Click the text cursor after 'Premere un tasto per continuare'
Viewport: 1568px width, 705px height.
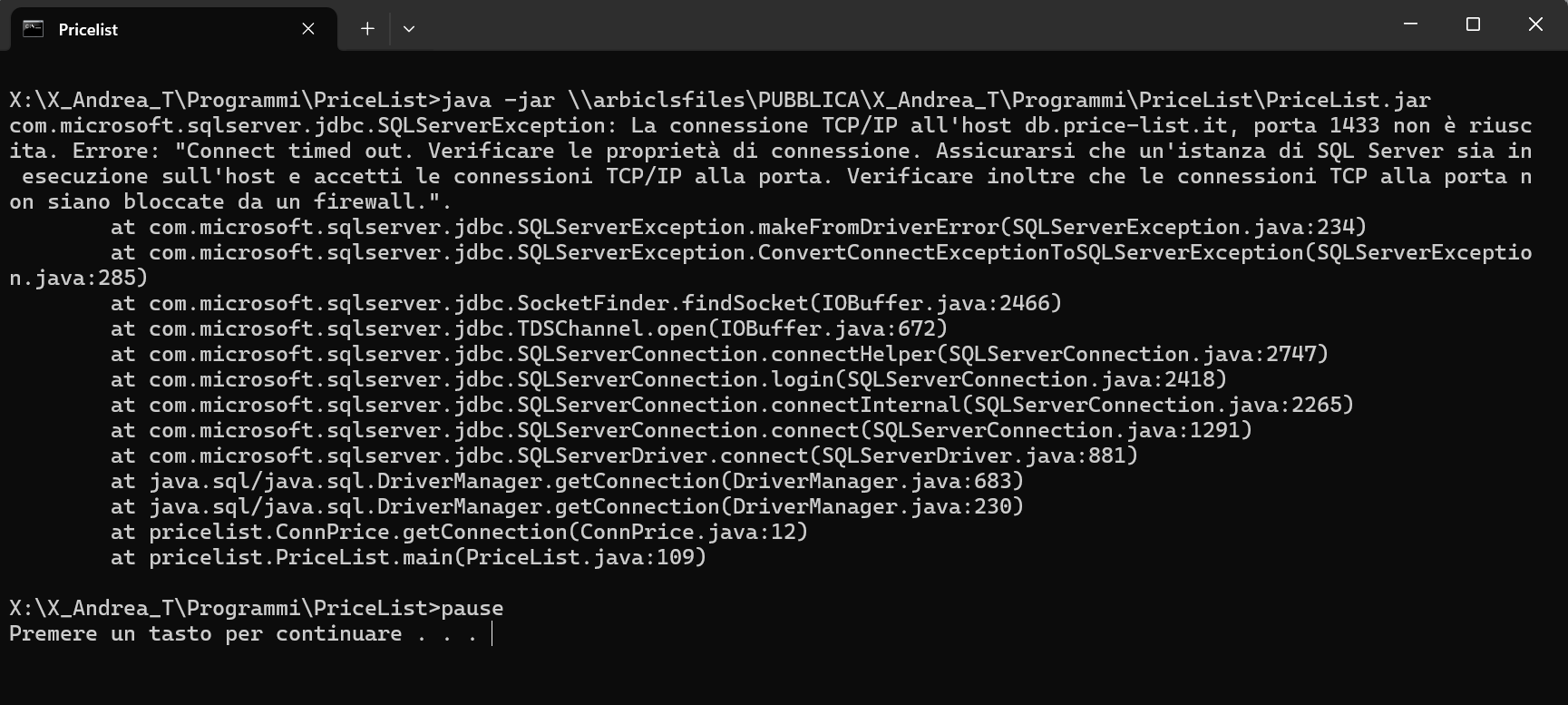tap(492, 633)
